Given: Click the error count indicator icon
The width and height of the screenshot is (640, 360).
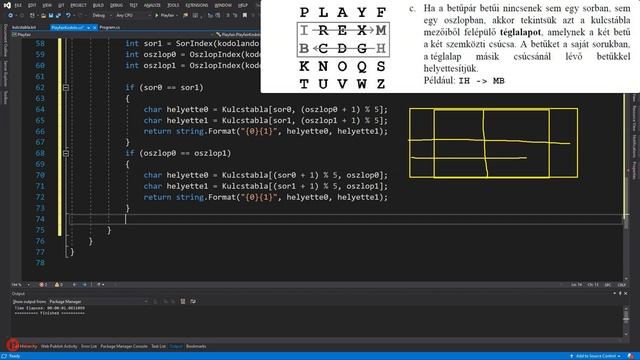Looking at the screenshot, I should tap(43, 284).
